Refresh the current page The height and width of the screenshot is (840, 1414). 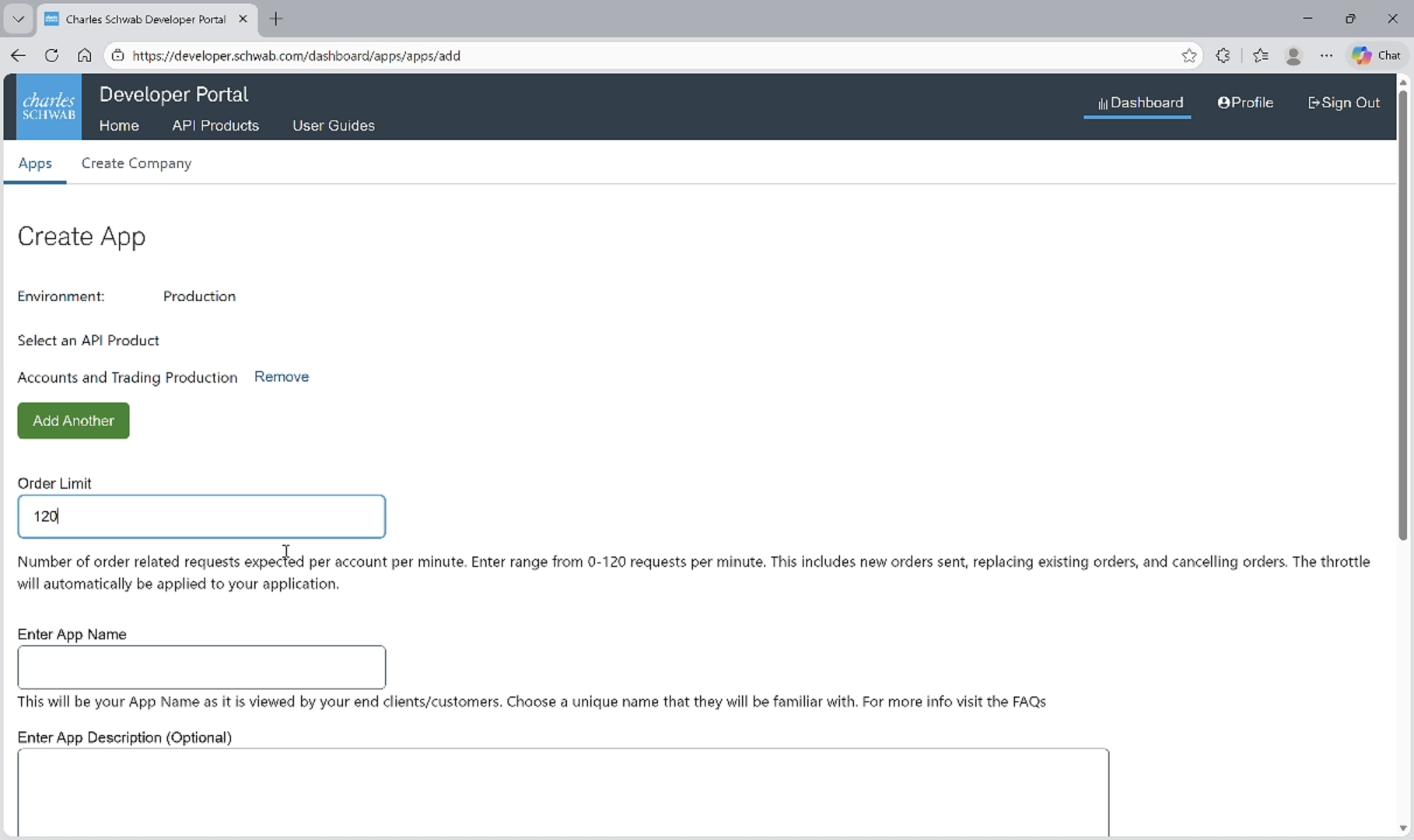tap(51, 55)
